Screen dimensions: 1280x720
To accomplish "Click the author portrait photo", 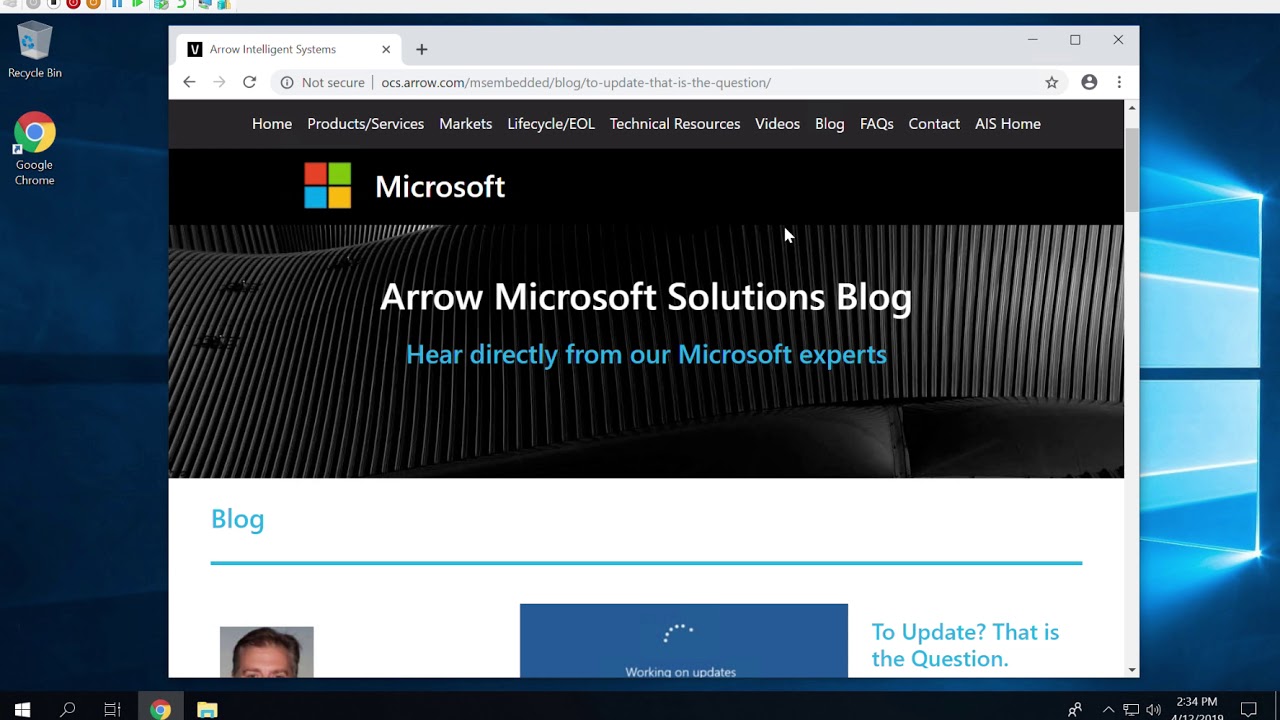I will [x=266, y=652].
